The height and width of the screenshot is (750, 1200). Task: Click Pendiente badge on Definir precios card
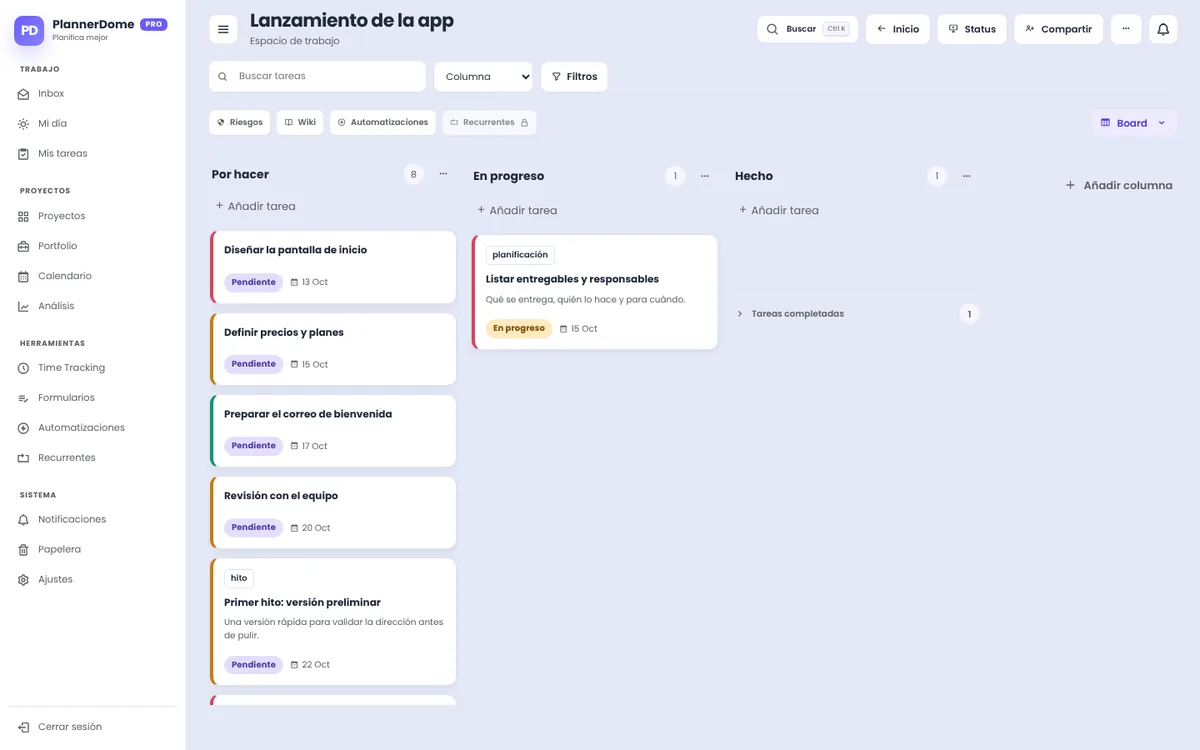tap(253, 364)
